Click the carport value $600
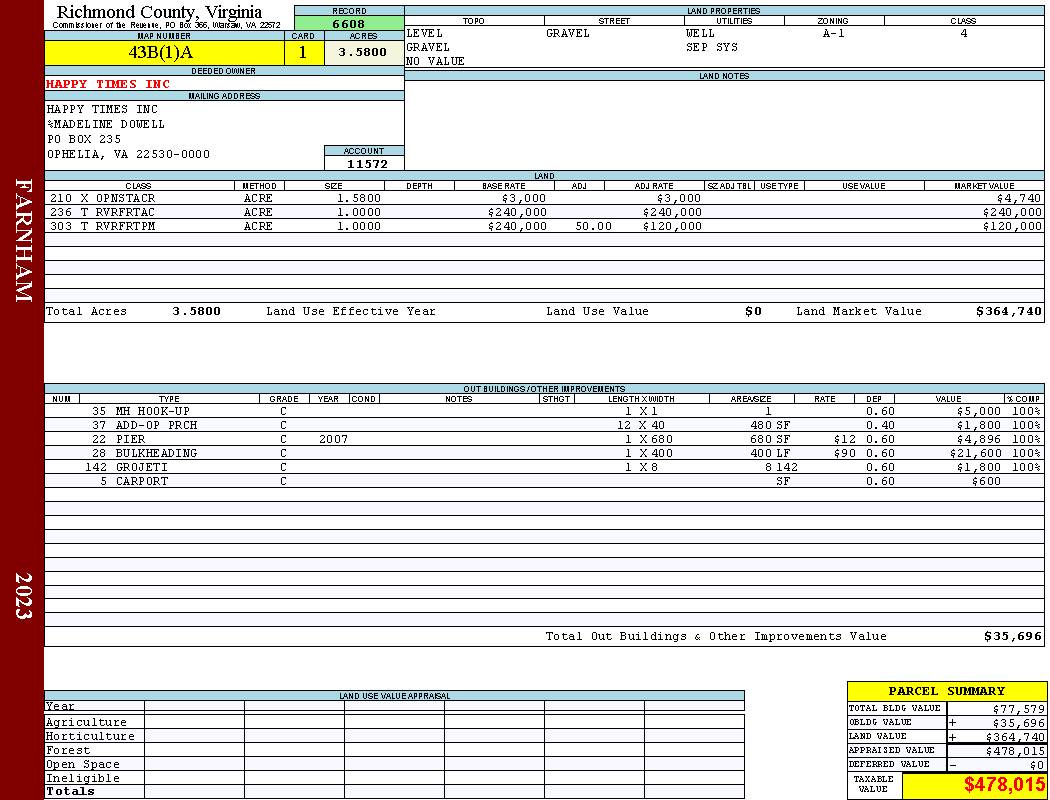This screenshot has width=1050, height=800. click(986, 482)
